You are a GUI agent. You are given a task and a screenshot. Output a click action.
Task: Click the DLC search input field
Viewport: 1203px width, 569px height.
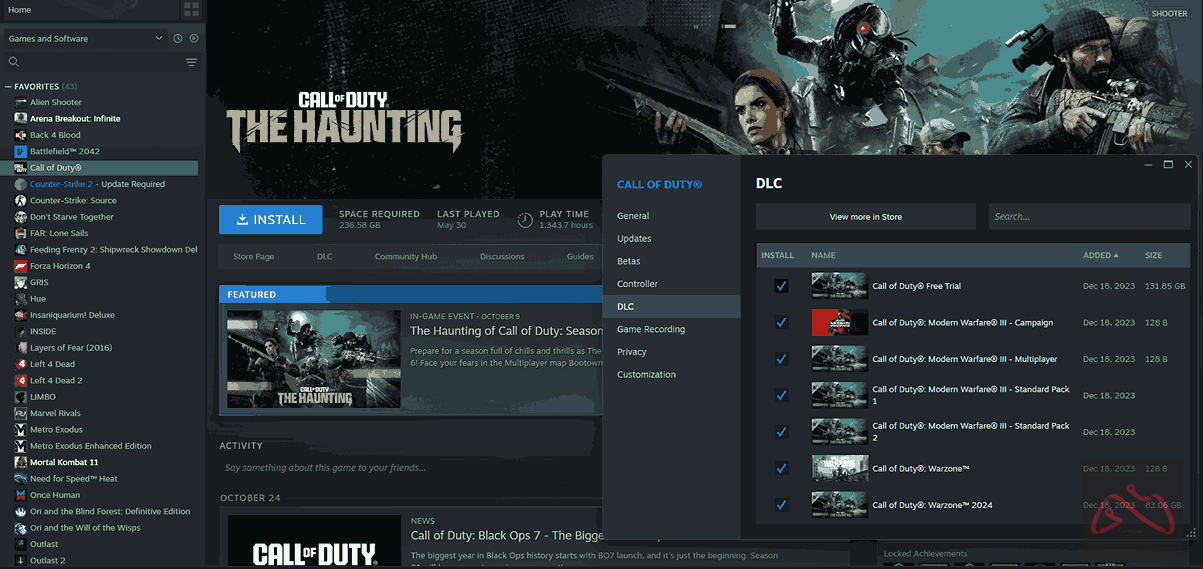tap(1075, 217)
